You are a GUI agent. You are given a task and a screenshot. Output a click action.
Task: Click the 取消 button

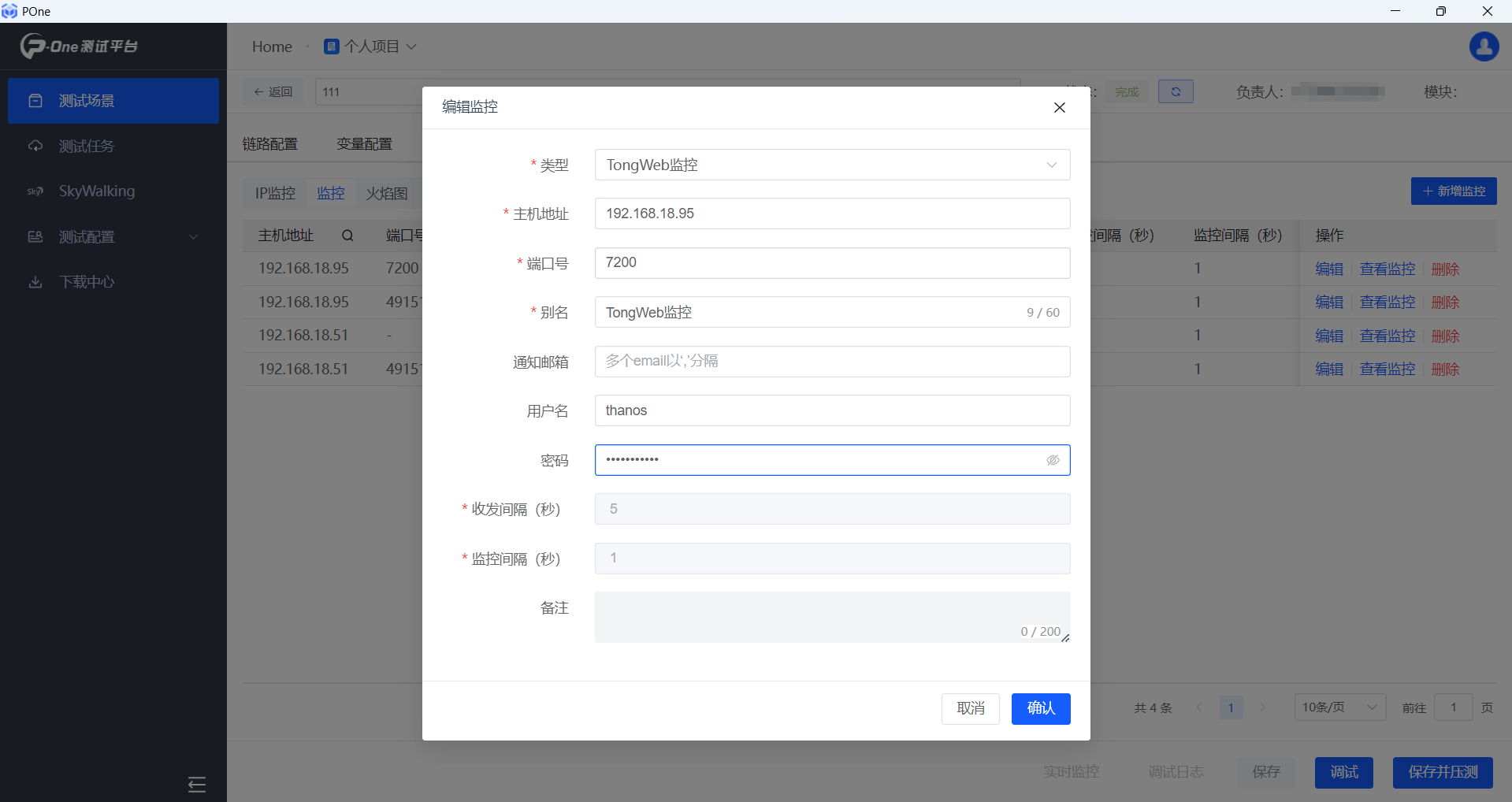[970, 708]
